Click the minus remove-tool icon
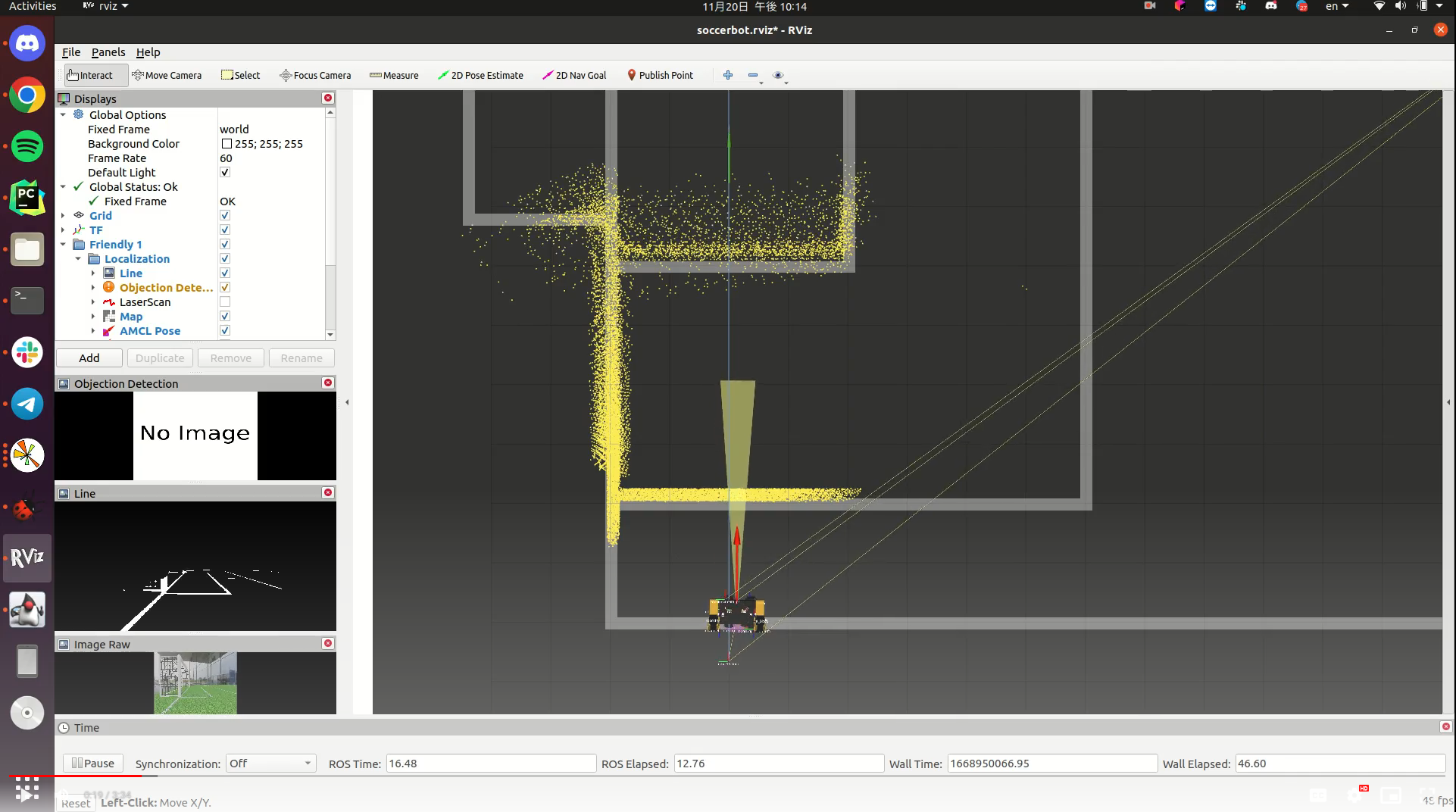The height and width of the screenshot is (812, 1456). [752, 75]
